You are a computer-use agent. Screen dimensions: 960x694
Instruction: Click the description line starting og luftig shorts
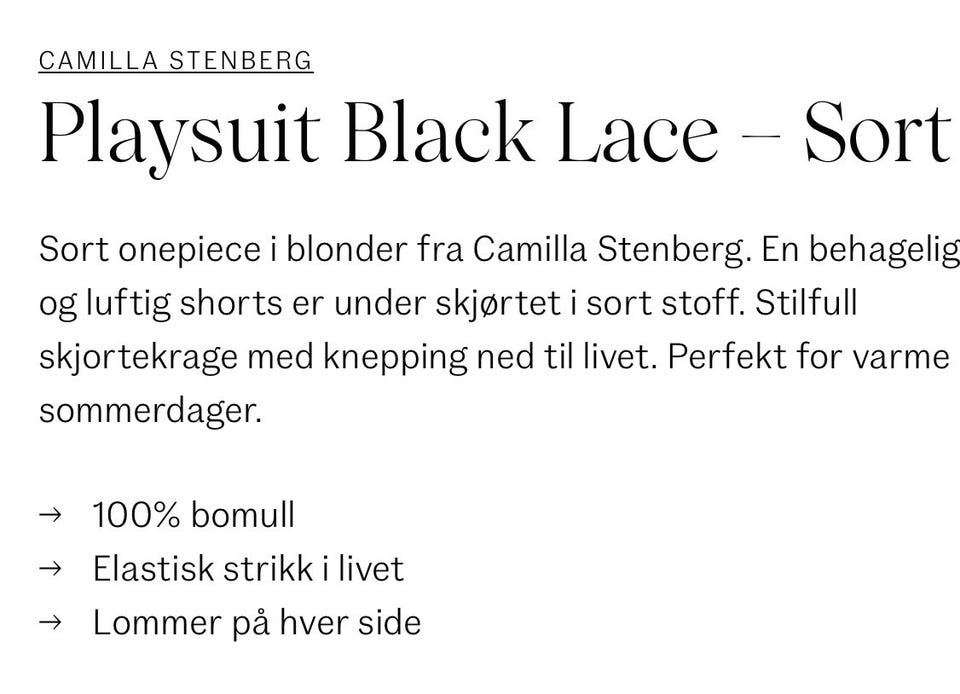point(448,304)
